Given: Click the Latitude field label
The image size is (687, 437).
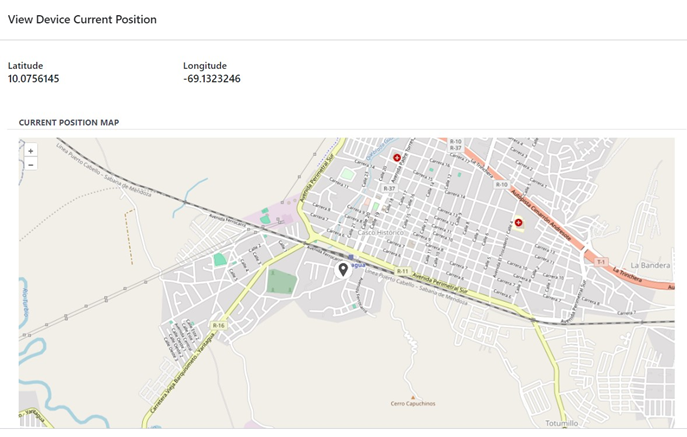Looking at the screenshot, I should 25,66.
